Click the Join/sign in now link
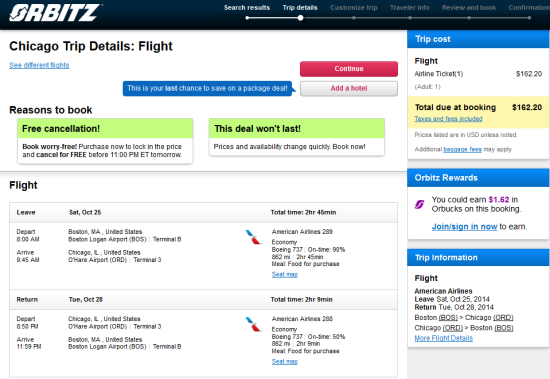The height and width of the screenshot is (379, 550). [x=464, y=227]
